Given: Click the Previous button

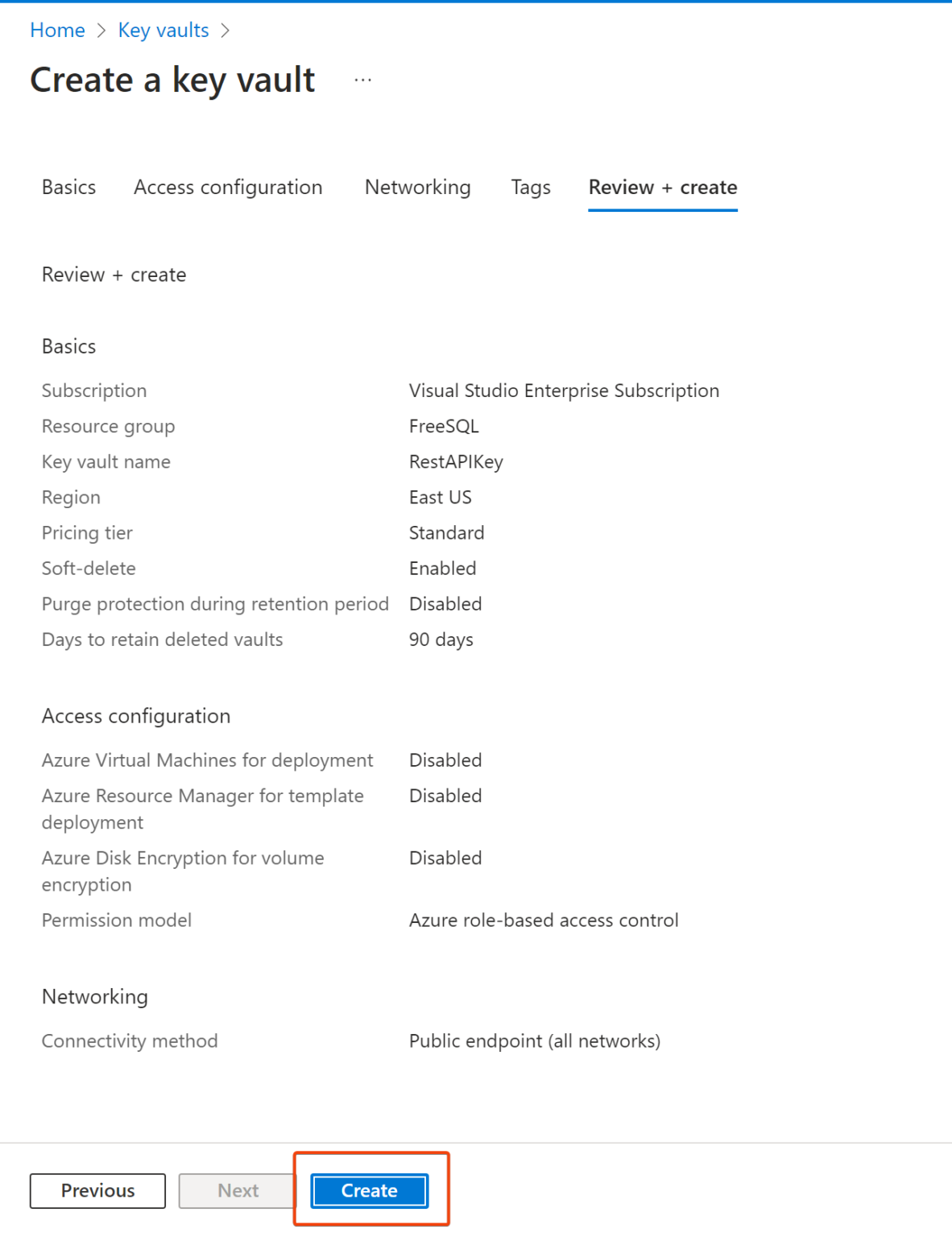Looking at the screenshot, I should [x=97, y=1190].
